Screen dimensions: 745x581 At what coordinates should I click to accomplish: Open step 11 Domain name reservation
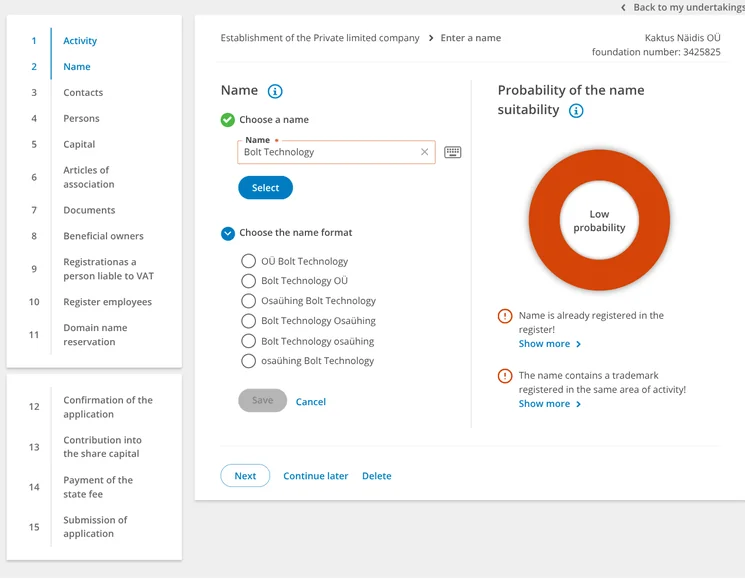point(95,335)
